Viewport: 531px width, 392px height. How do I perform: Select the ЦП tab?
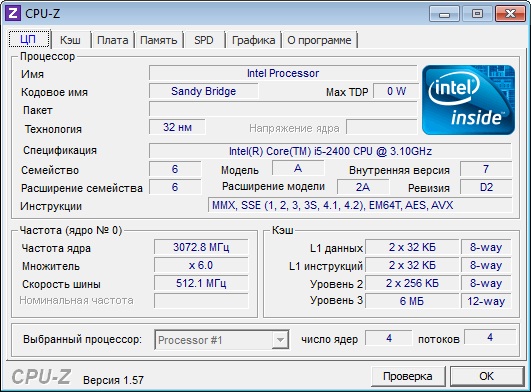click(x=28, y=39)
